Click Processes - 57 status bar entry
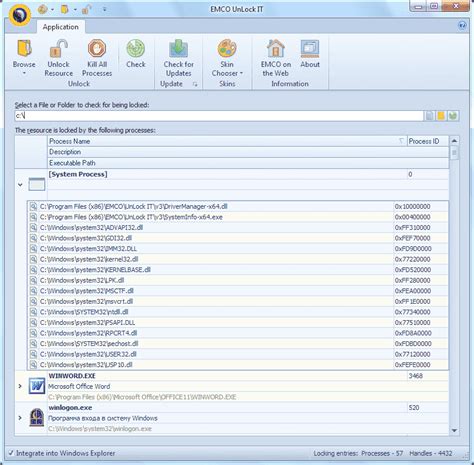The image size is (474, 465). (x=382, y=453)
